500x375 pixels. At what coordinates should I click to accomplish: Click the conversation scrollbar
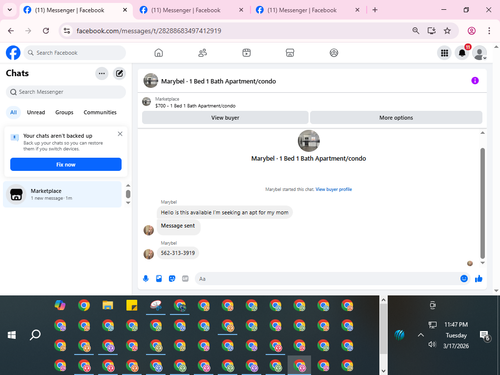pos(482,203)
